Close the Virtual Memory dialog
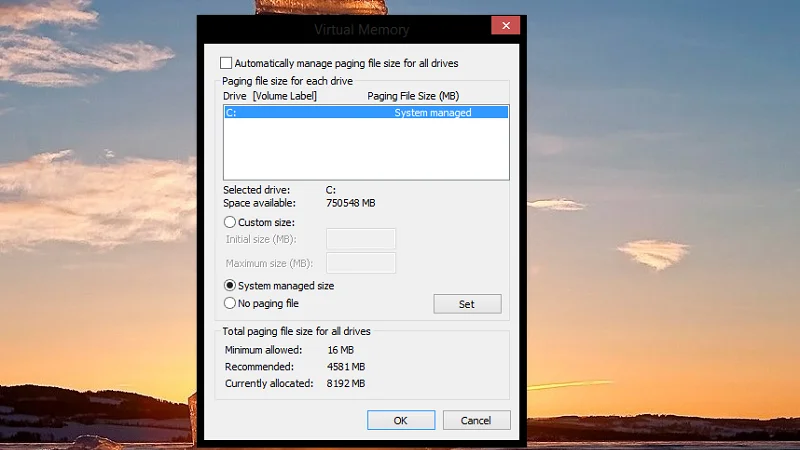This screenshot has width=800, height=450. [x=505, y=26]
